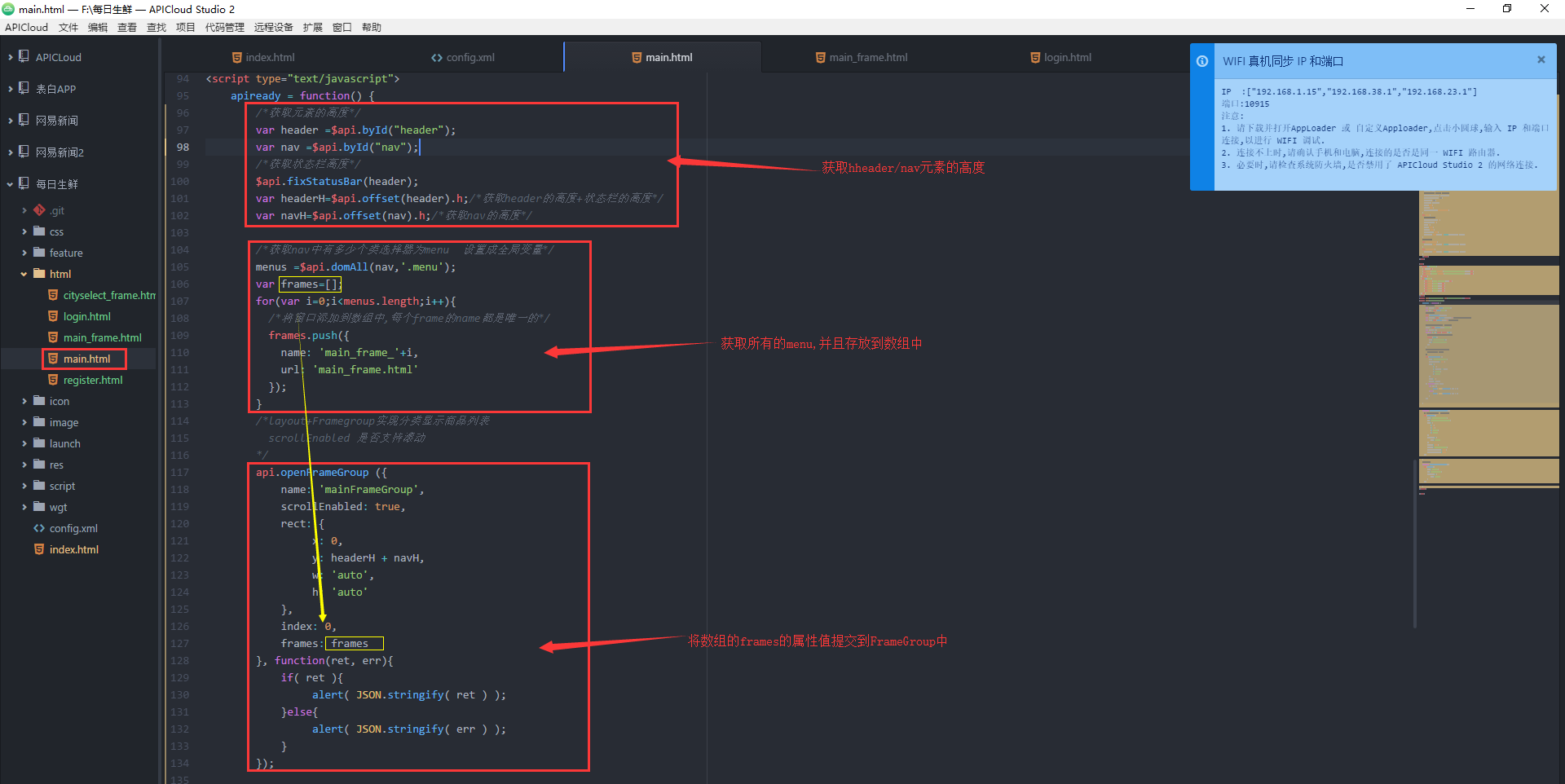Image resolution: width=1565 pixels, height=784 pixels.
Task: Collapse the html folder
Action: pos(23,274)
